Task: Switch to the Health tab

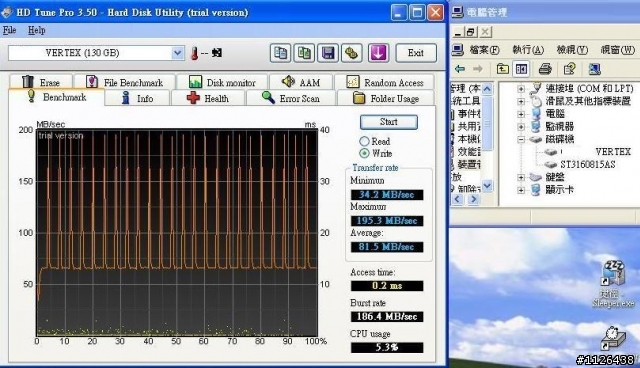Action: click(208, 98)
